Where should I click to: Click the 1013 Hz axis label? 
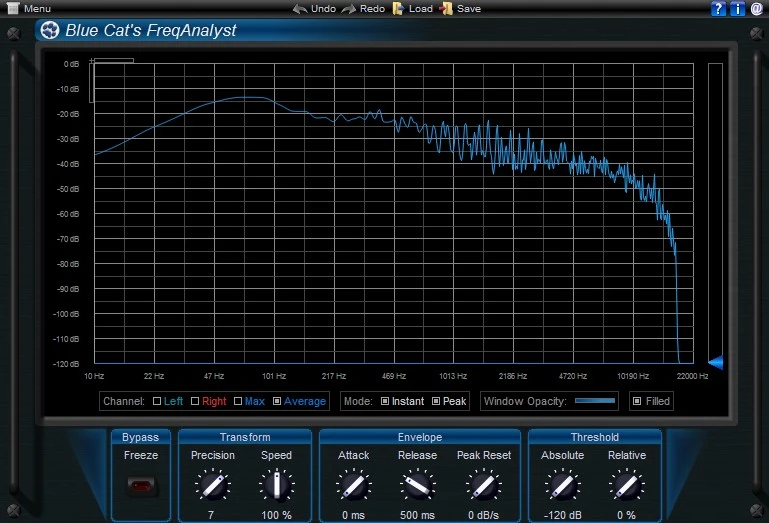click(x=453, y=376)
